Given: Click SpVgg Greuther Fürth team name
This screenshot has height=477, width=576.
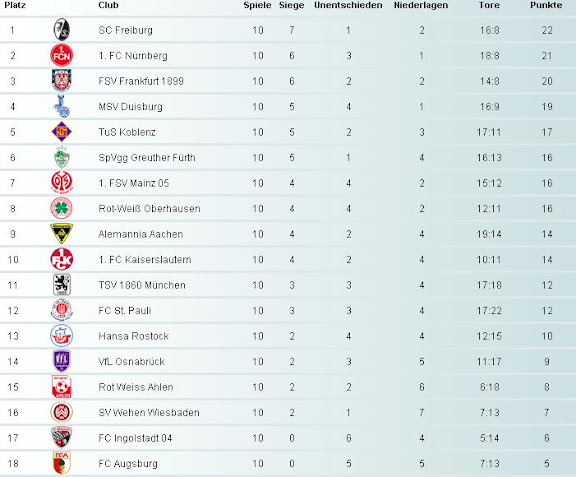Looking at the screenshot, I should 147,157.
